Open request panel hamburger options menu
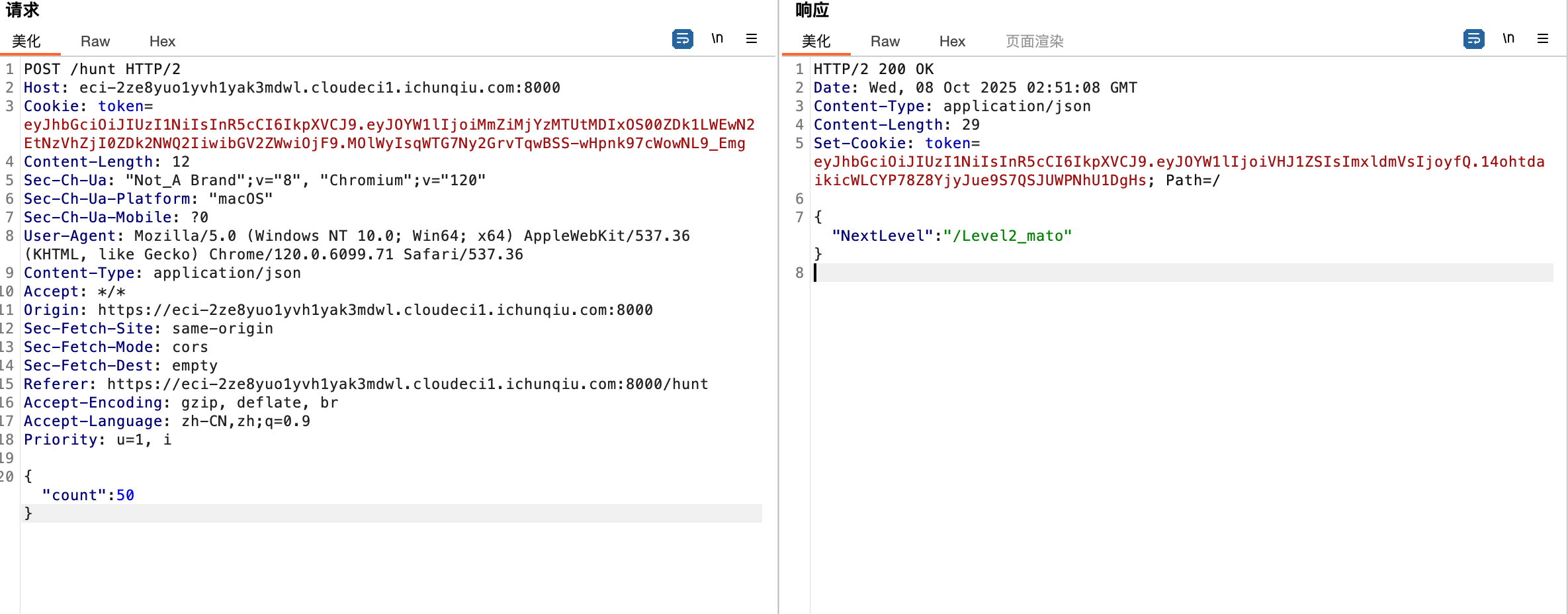Viewport: 1568px width, 614px height. point(752,39)
